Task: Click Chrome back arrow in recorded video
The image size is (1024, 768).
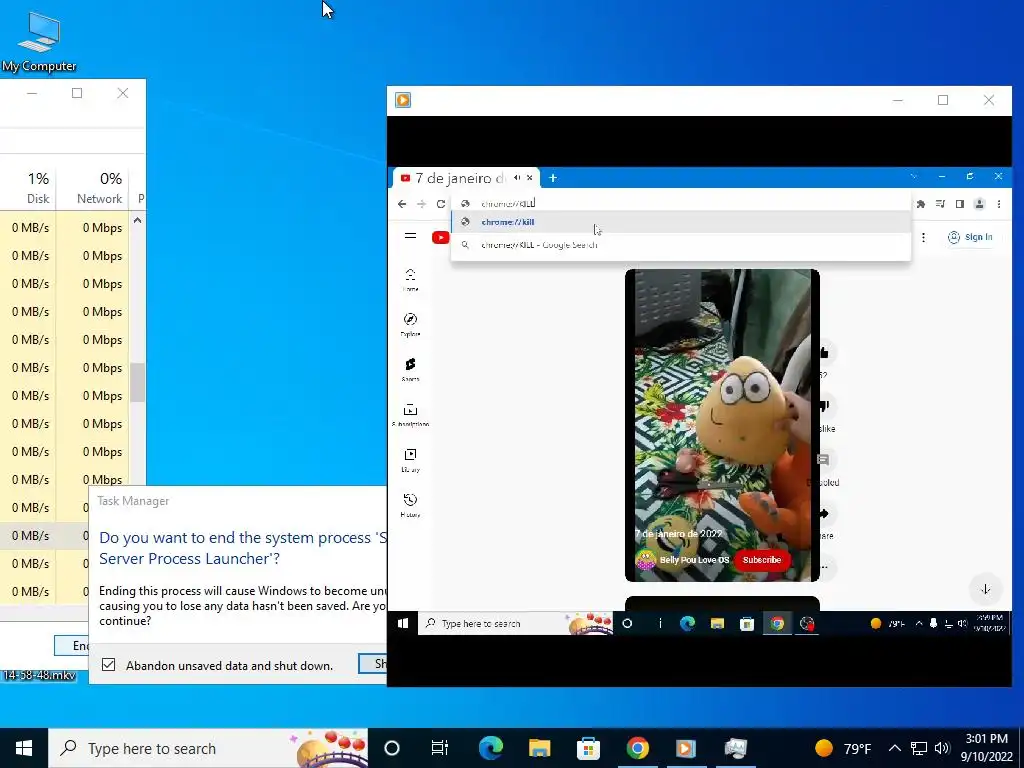Action: coord(402,204)
